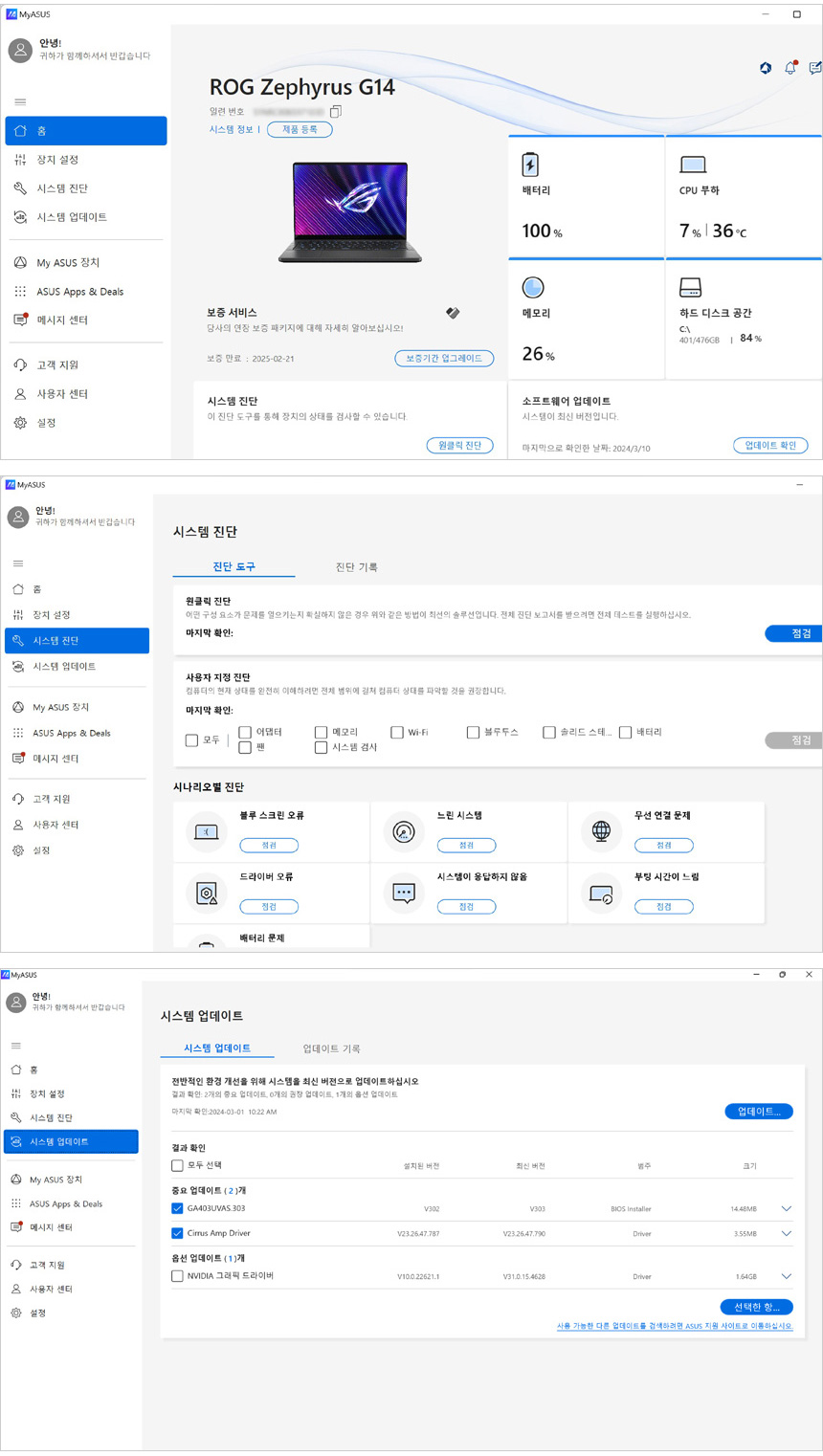
Task: Click user avatar in the 시스템 업데이트 window
Action: point(16,1002)
